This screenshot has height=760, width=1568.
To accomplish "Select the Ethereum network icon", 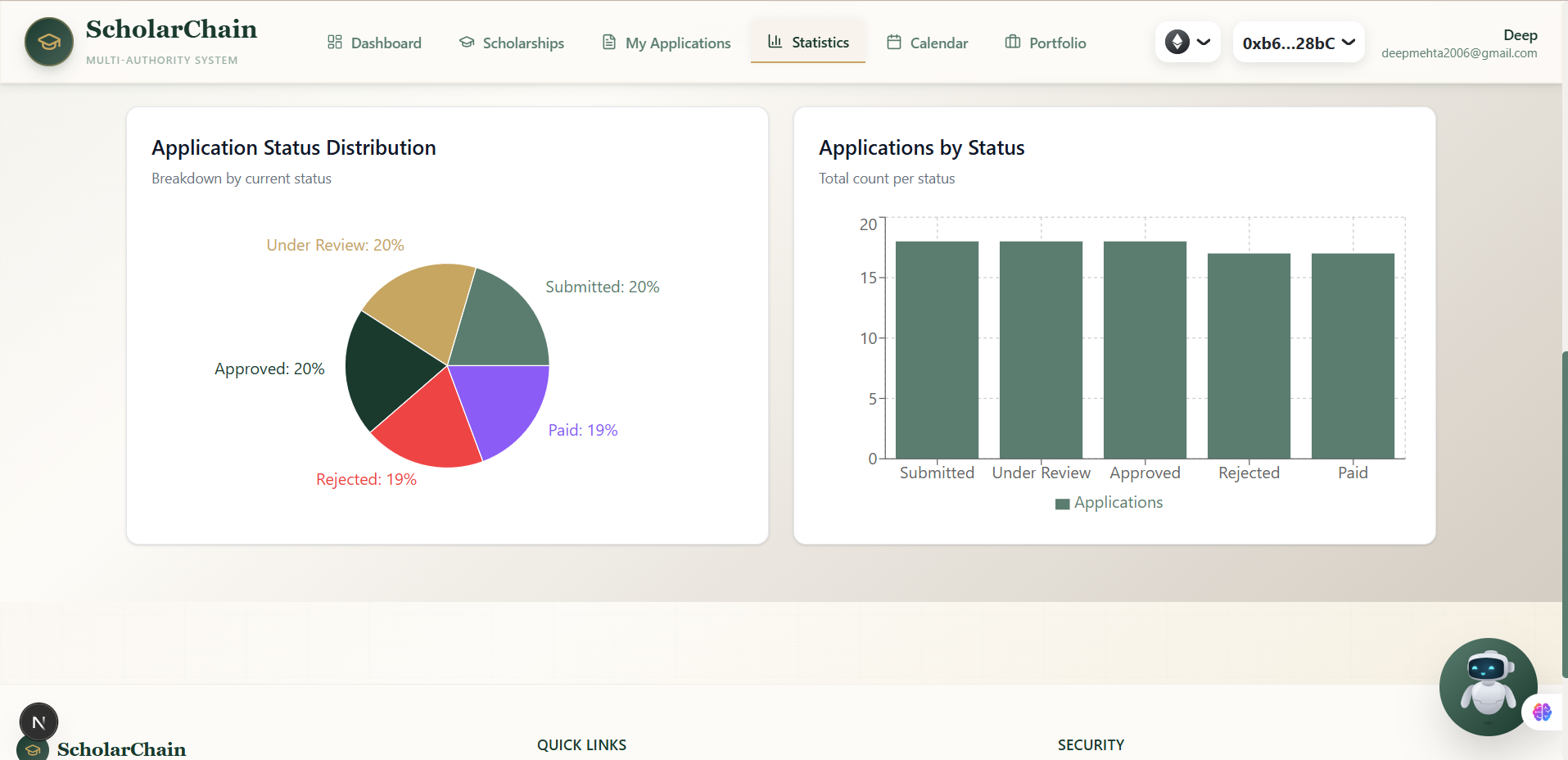I will (1177, 41).
